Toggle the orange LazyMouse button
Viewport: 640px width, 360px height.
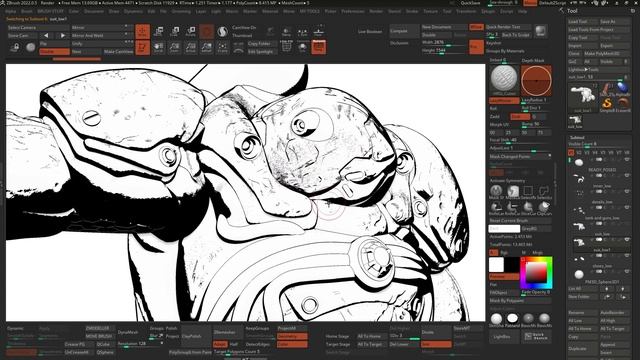[x=504, y=100]
